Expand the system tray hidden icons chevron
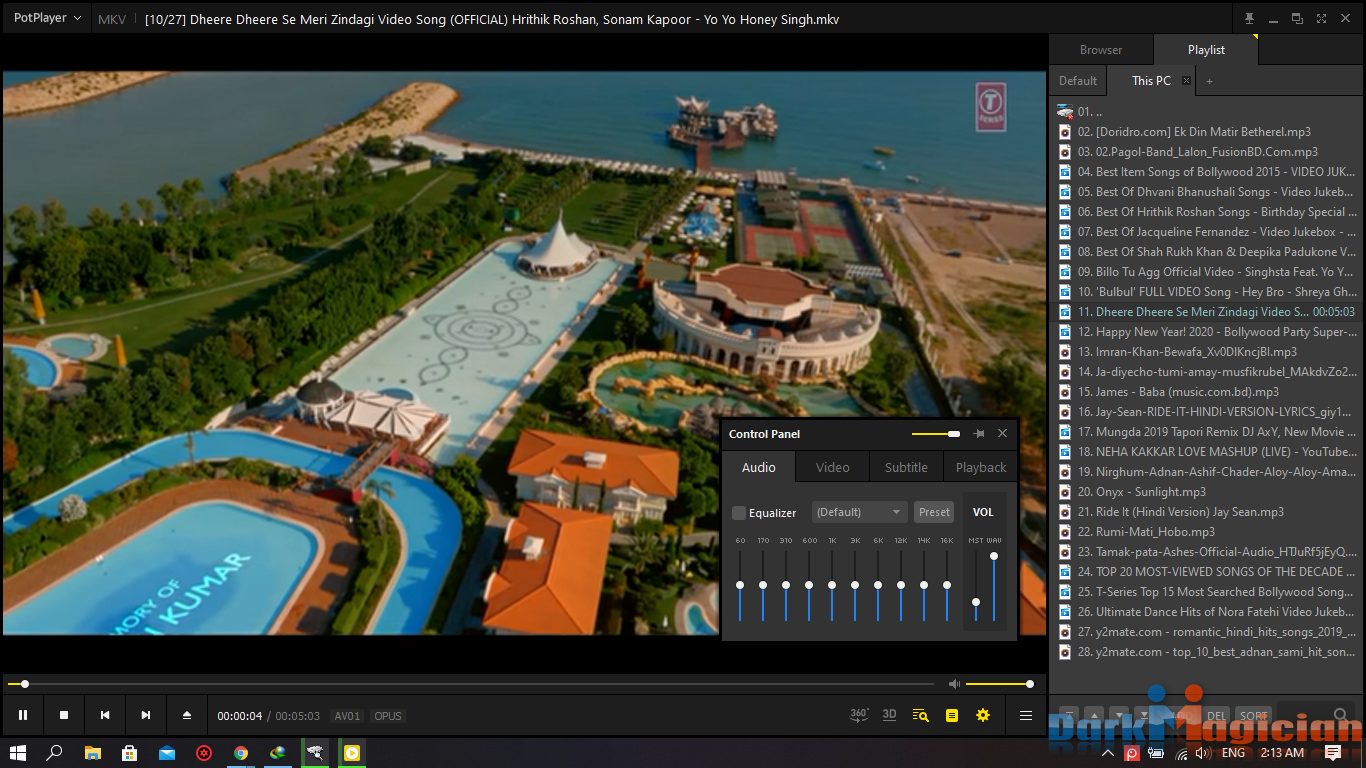The image size is (1366, 768). 1109,753
